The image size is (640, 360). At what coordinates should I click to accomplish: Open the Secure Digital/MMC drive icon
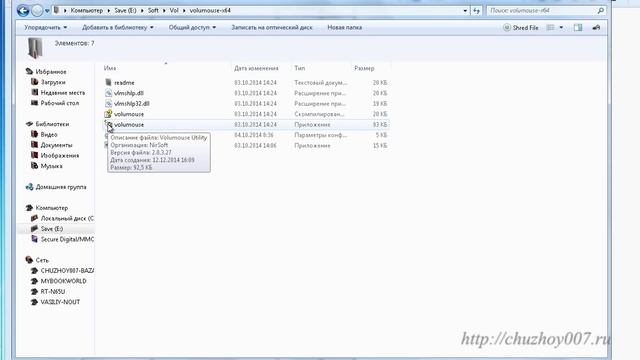[35, 239]
